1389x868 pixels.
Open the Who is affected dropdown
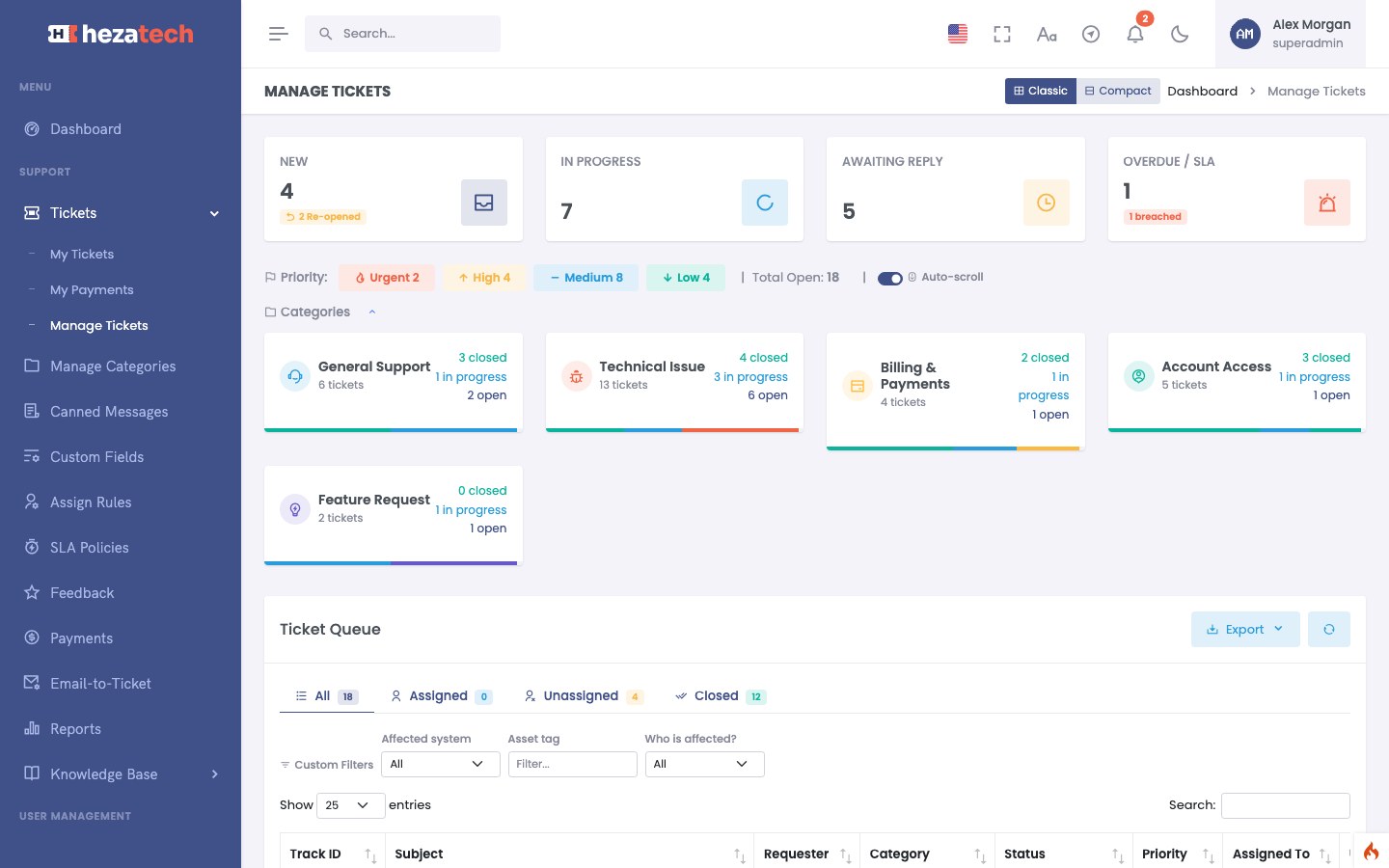pyautogui.click(x=704, y=764)
